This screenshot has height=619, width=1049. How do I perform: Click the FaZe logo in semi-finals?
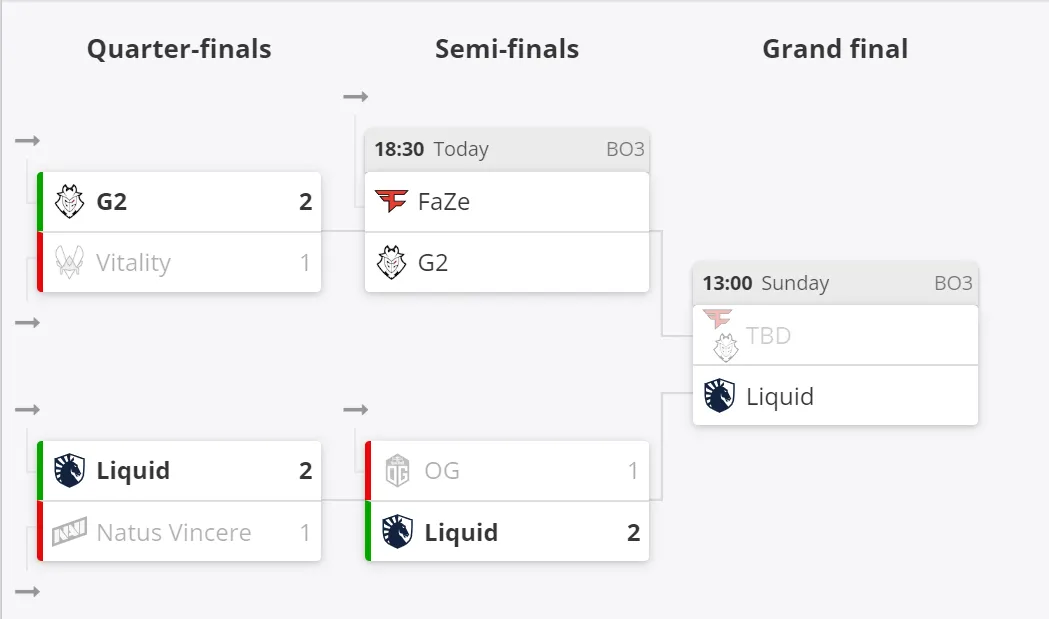tap(391, 201)
